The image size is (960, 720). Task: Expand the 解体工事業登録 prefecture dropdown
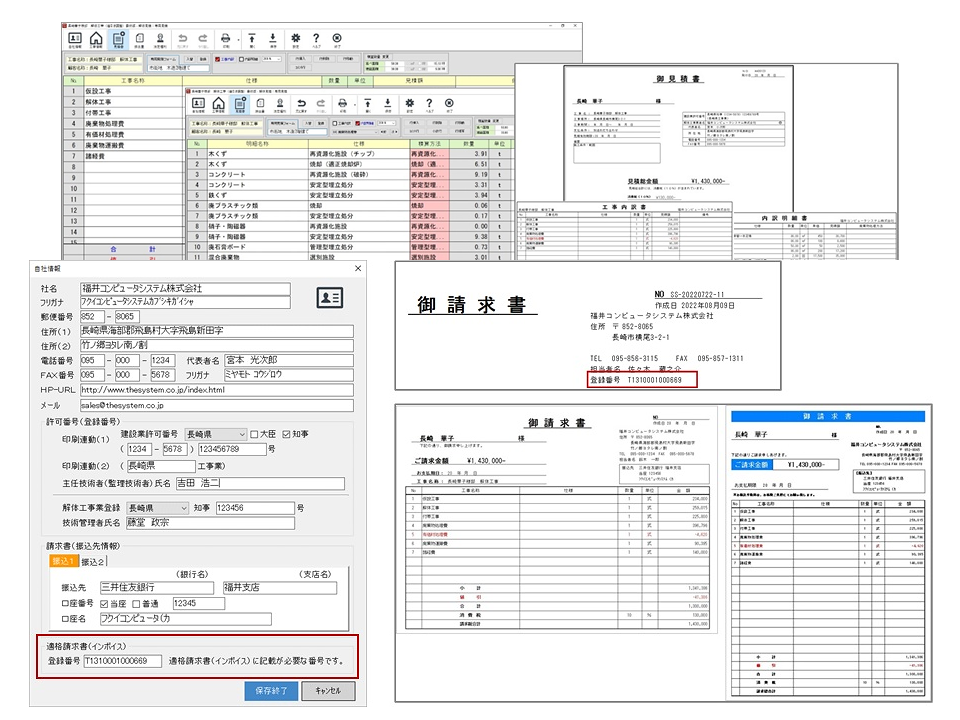[x=157, y=508]
